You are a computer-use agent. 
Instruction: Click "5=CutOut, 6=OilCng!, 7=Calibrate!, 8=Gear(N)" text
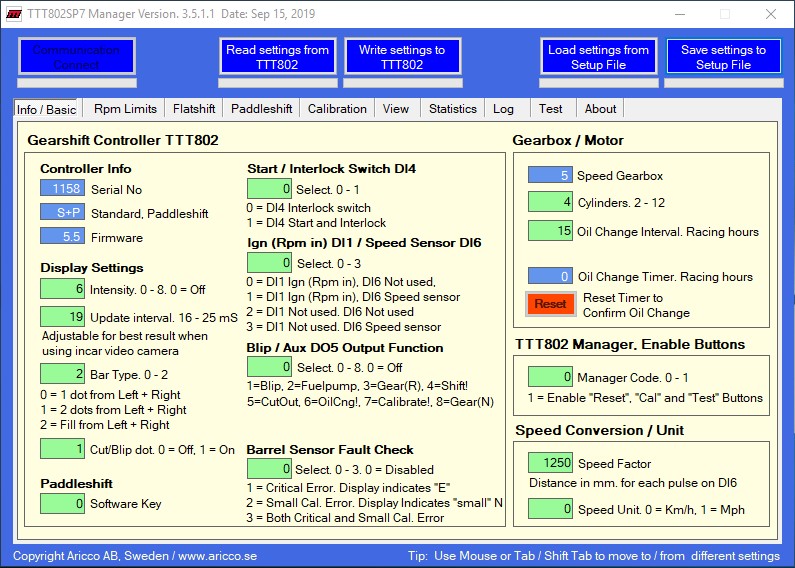pos(370,402)
